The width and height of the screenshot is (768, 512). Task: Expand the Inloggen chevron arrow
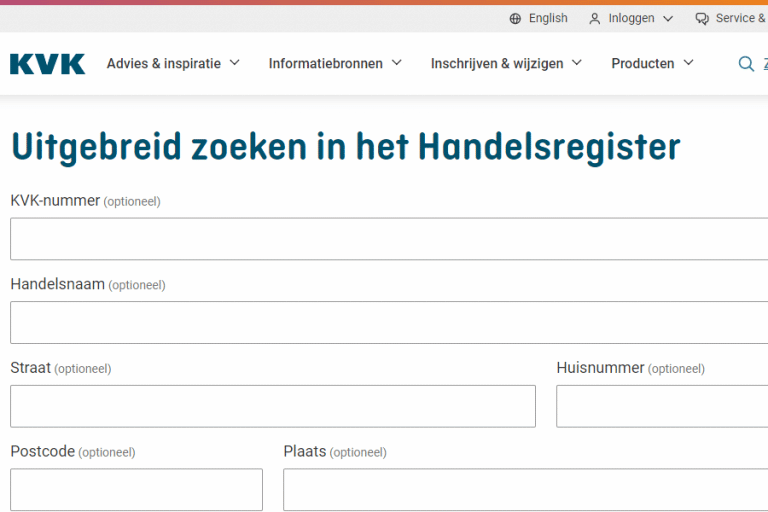tap(668, 19)
